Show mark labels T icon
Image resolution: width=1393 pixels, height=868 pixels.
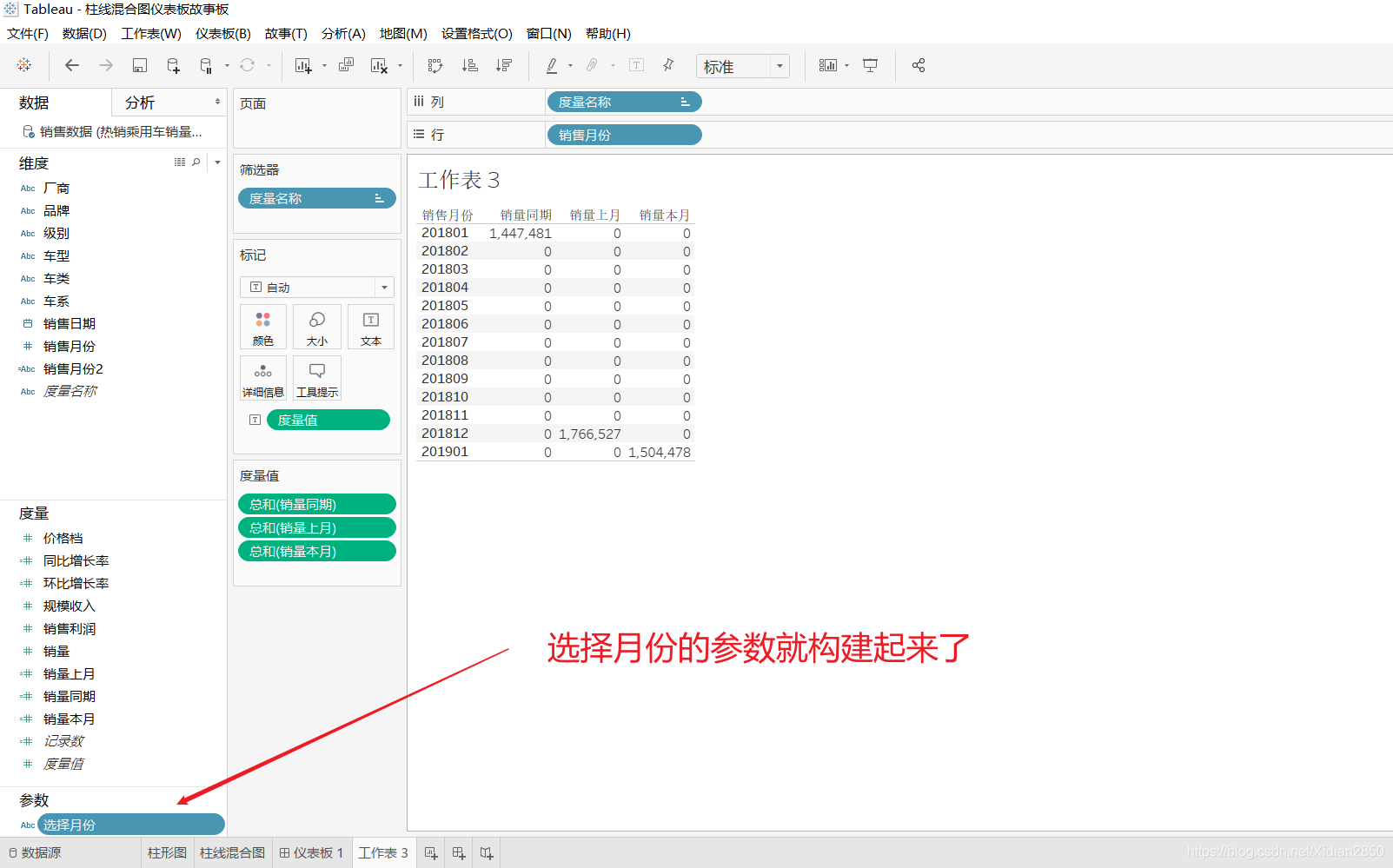coord(636,65)
